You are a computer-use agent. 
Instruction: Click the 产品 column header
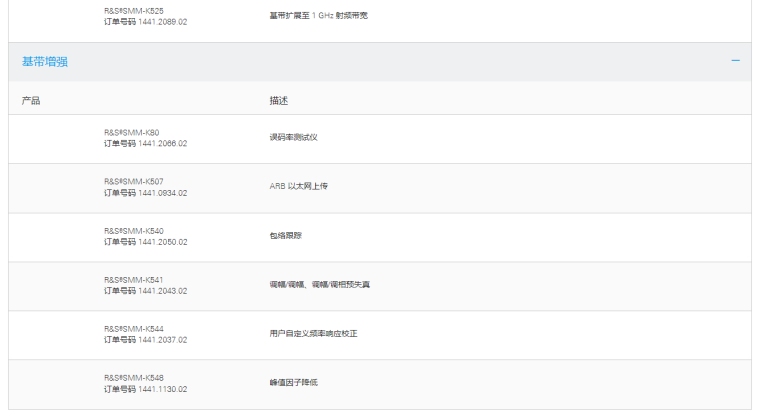click(31, 101)
